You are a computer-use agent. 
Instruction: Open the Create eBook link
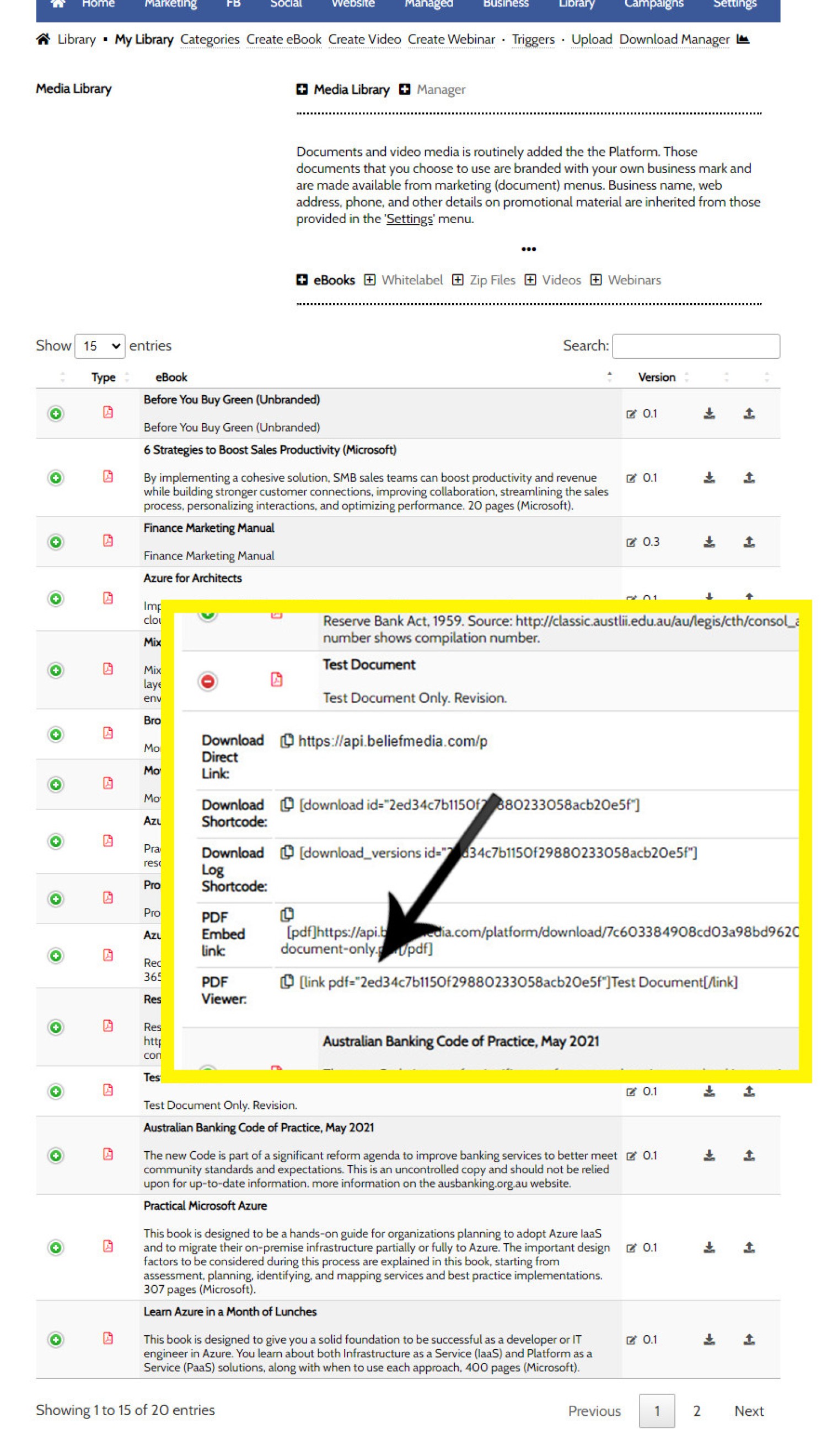[283, 39]
